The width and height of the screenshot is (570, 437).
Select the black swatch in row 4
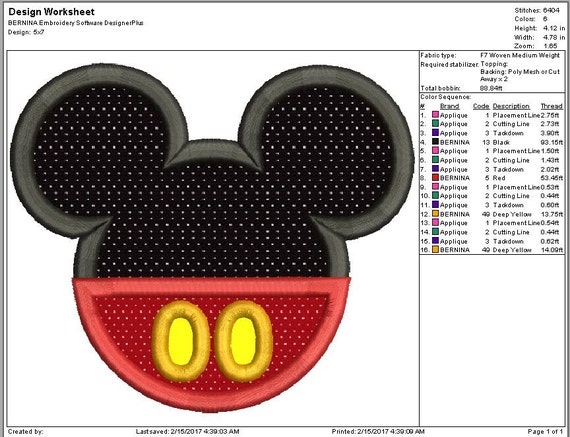[x=435, y=142]
